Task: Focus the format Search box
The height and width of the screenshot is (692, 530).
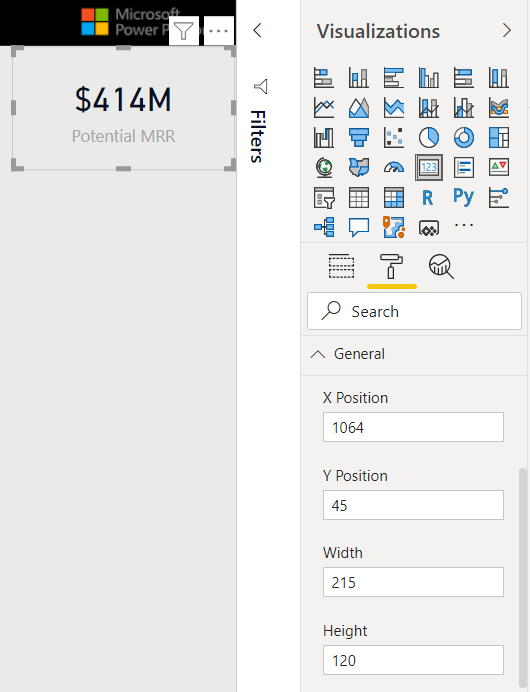Action: point(414,311)
